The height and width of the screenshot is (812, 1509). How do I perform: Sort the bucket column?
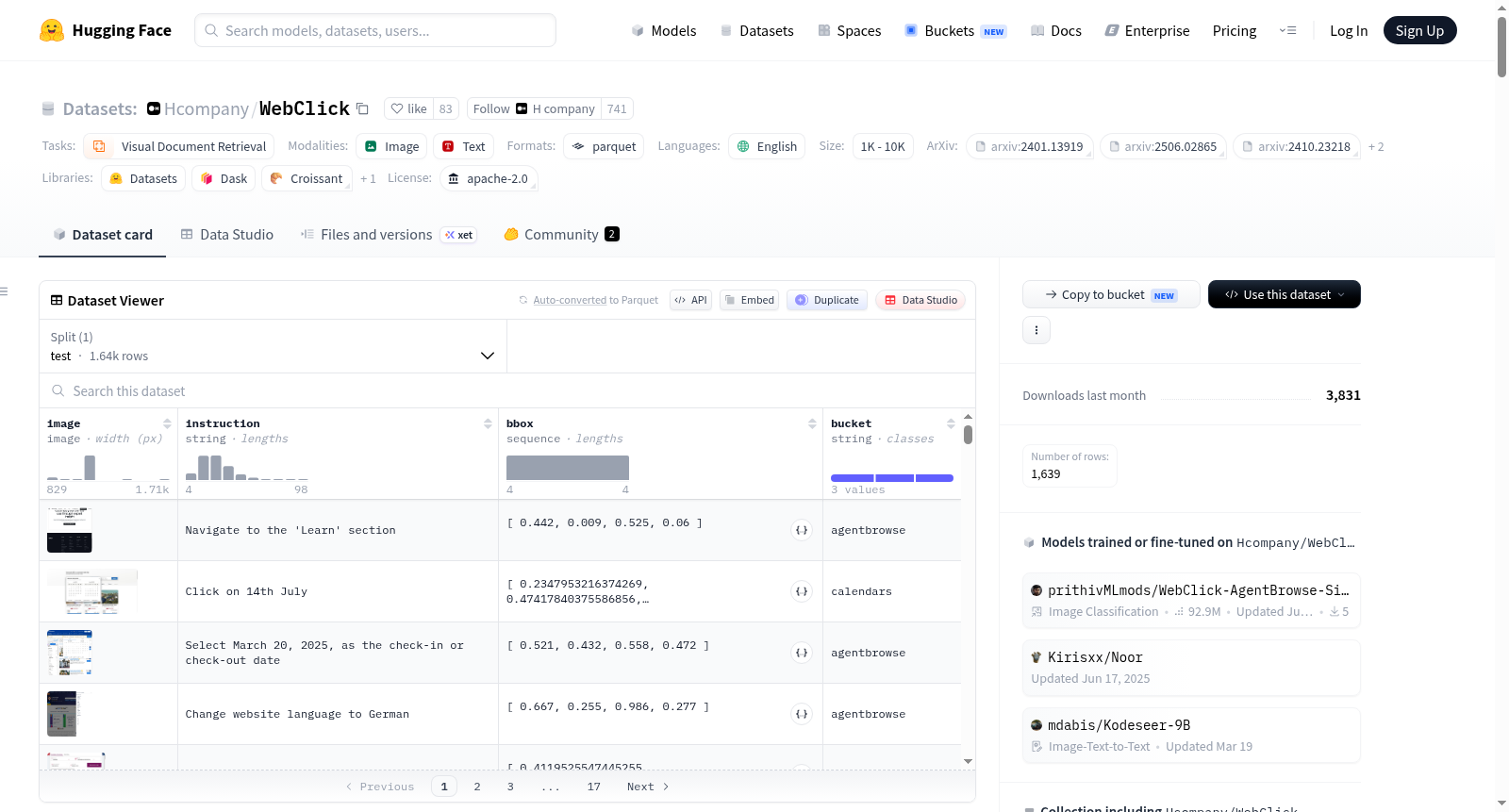coord(951,423)
